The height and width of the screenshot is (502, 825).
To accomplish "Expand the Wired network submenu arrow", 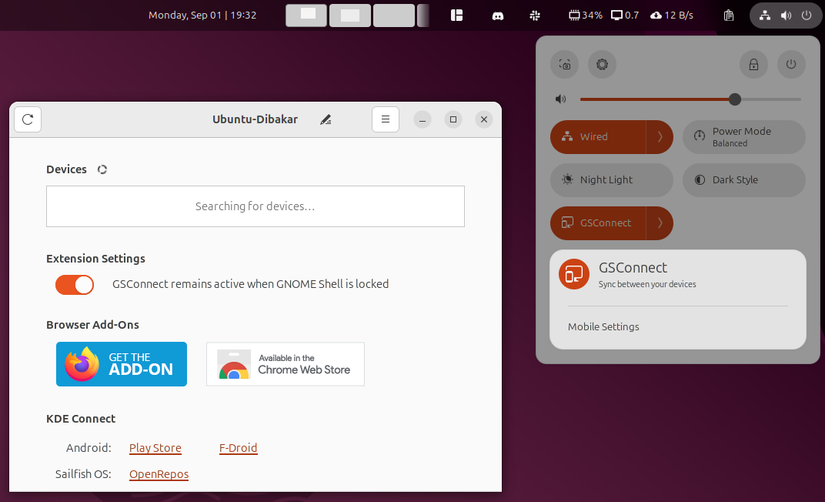I will click(660, 137).
